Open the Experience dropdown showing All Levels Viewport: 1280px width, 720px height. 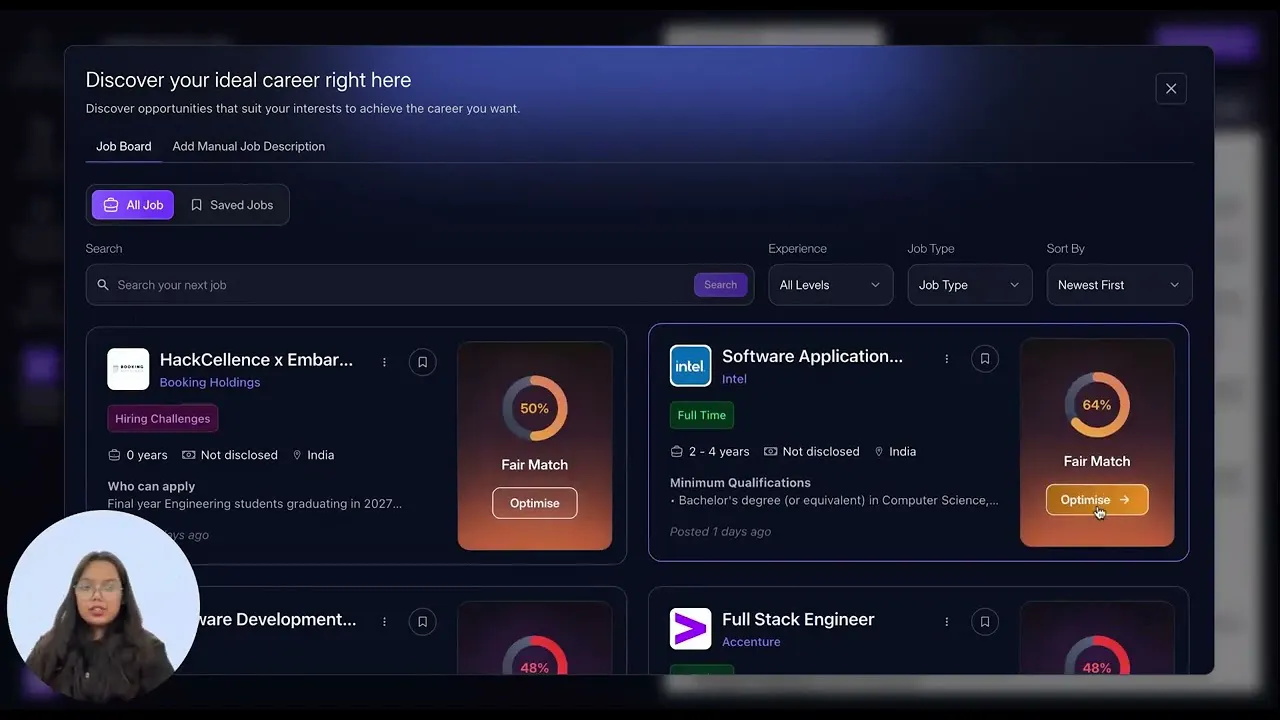(x=830, y=285)
